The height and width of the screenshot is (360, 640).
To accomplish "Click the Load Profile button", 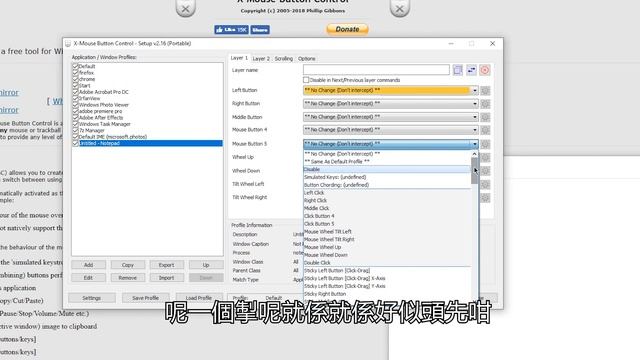I will (199, 298).
